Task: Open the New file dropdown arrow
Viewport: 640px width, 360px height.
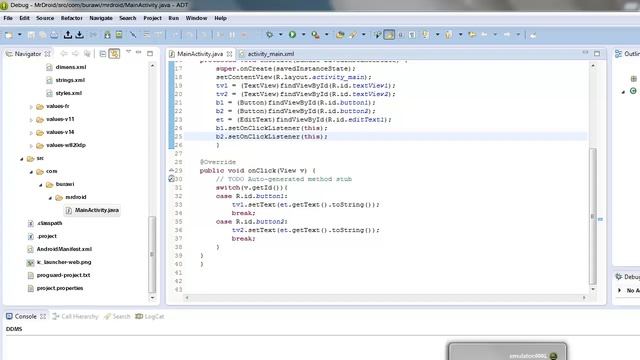Action: (x=20, y=35)
